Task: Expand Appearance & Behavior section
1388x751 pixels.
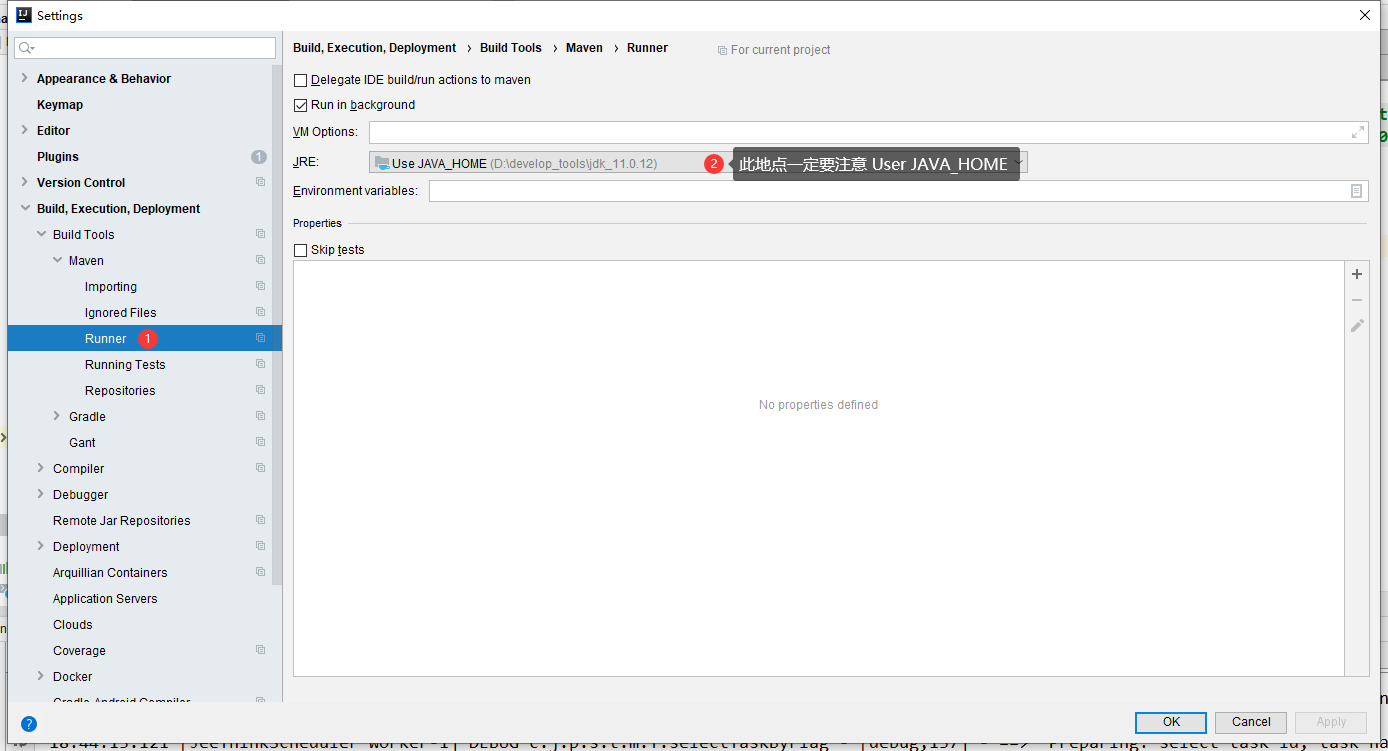Action: (24, 78)
